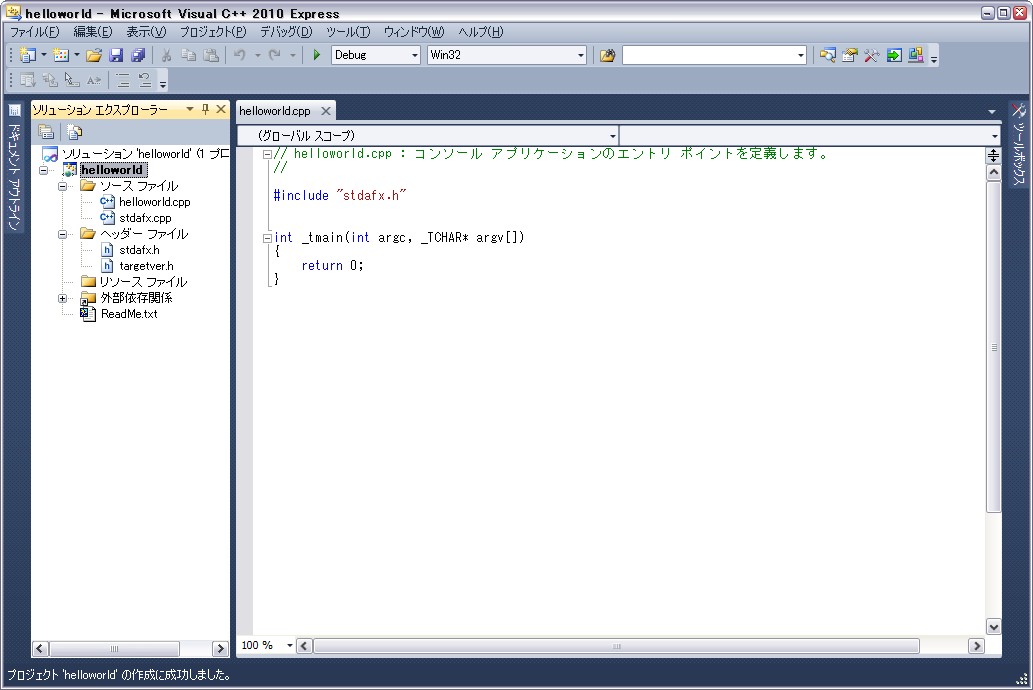
Task: Toggle auto-hide pin on Solution Explorer
Action: [x=205, y=109]
